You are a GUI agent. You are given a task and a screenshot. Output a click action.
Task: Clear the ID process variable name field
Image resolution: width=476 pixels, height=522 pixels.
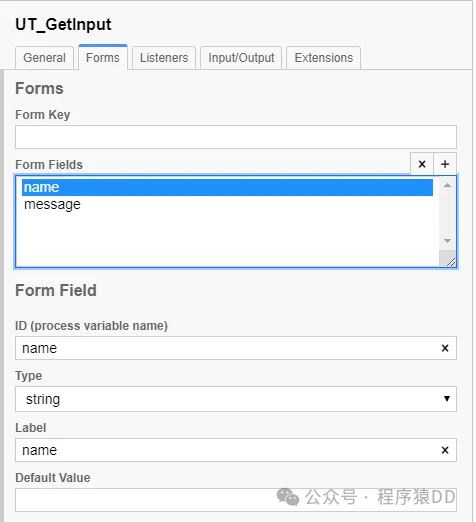(445, 348)
